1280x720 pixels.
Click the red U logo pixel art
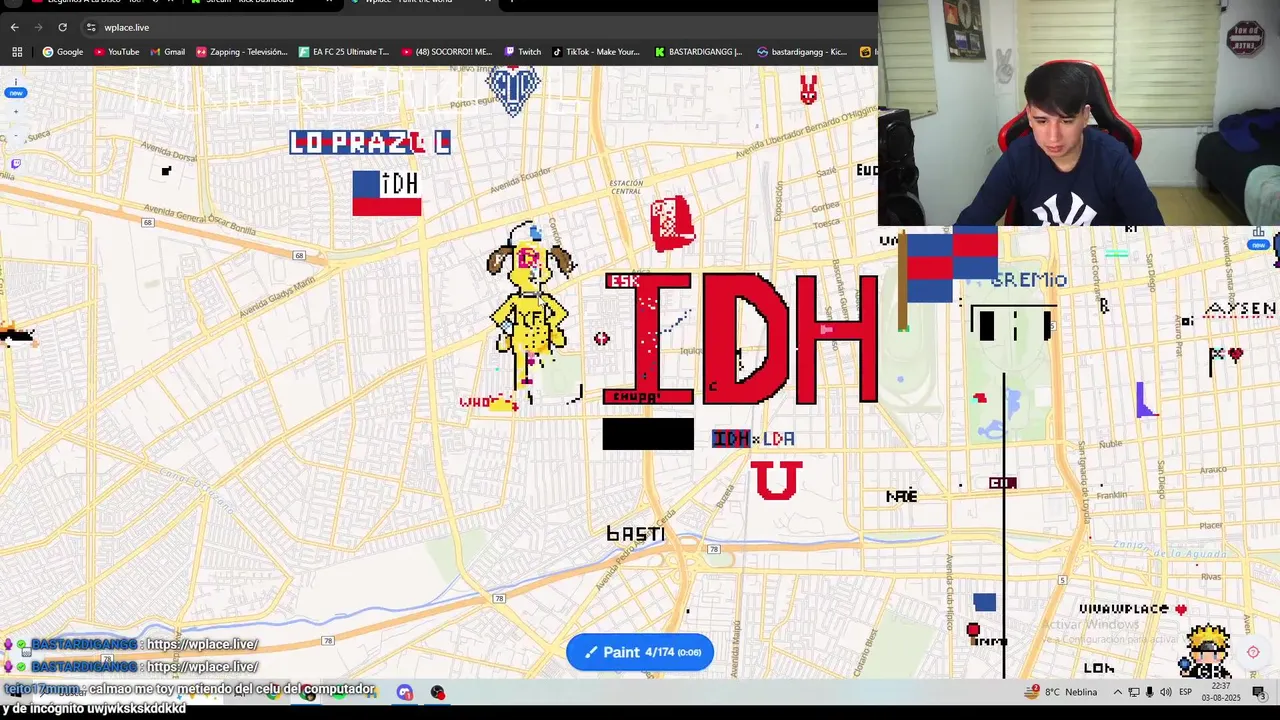point(776,480)
